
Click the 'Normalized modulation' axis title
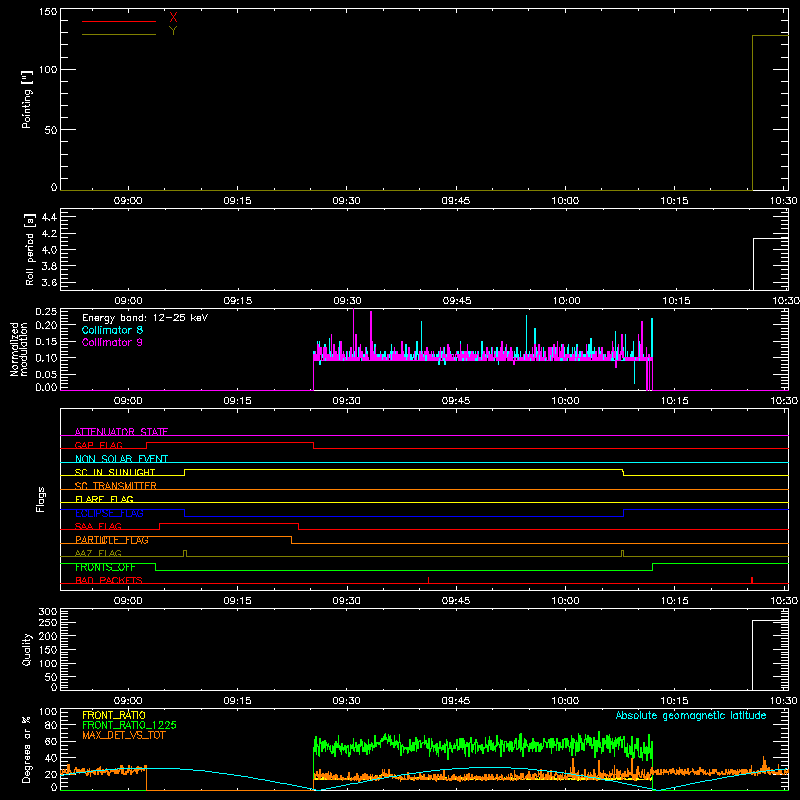click(19, 349)
